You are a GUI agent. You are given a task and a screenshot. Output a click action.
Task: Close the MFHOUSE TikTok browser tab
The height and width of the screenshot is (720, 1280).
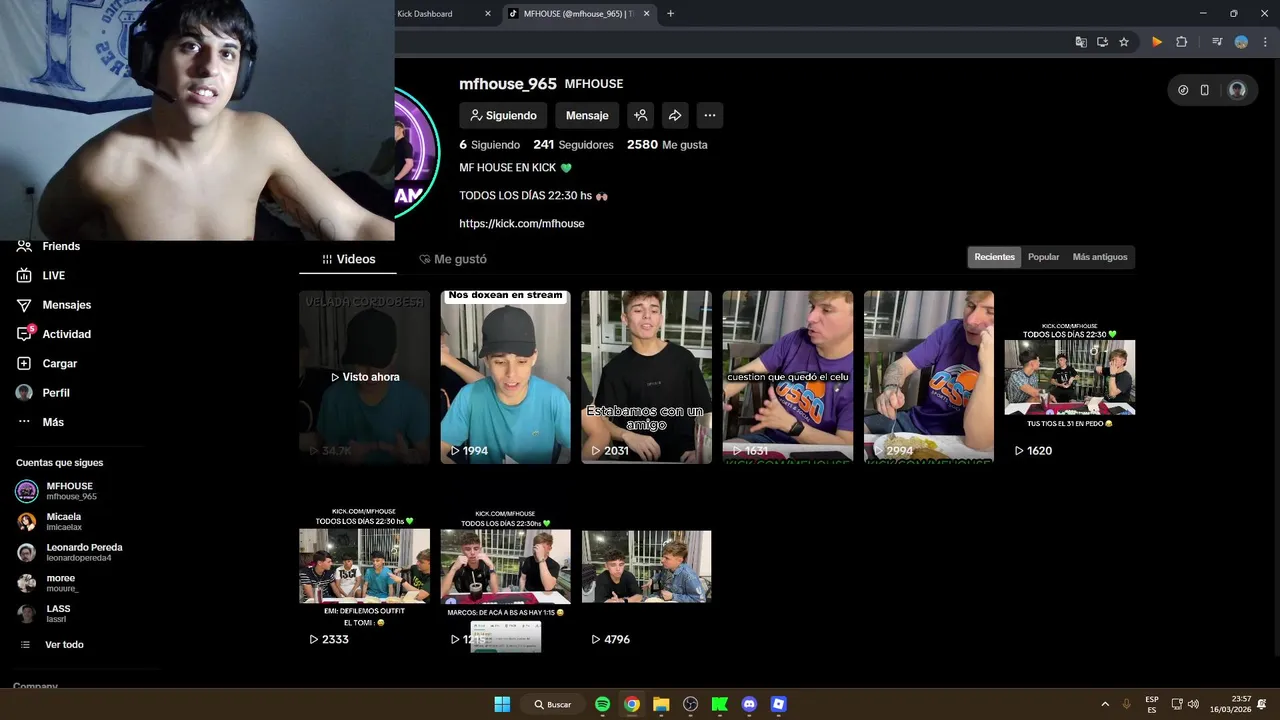[647, 14]
